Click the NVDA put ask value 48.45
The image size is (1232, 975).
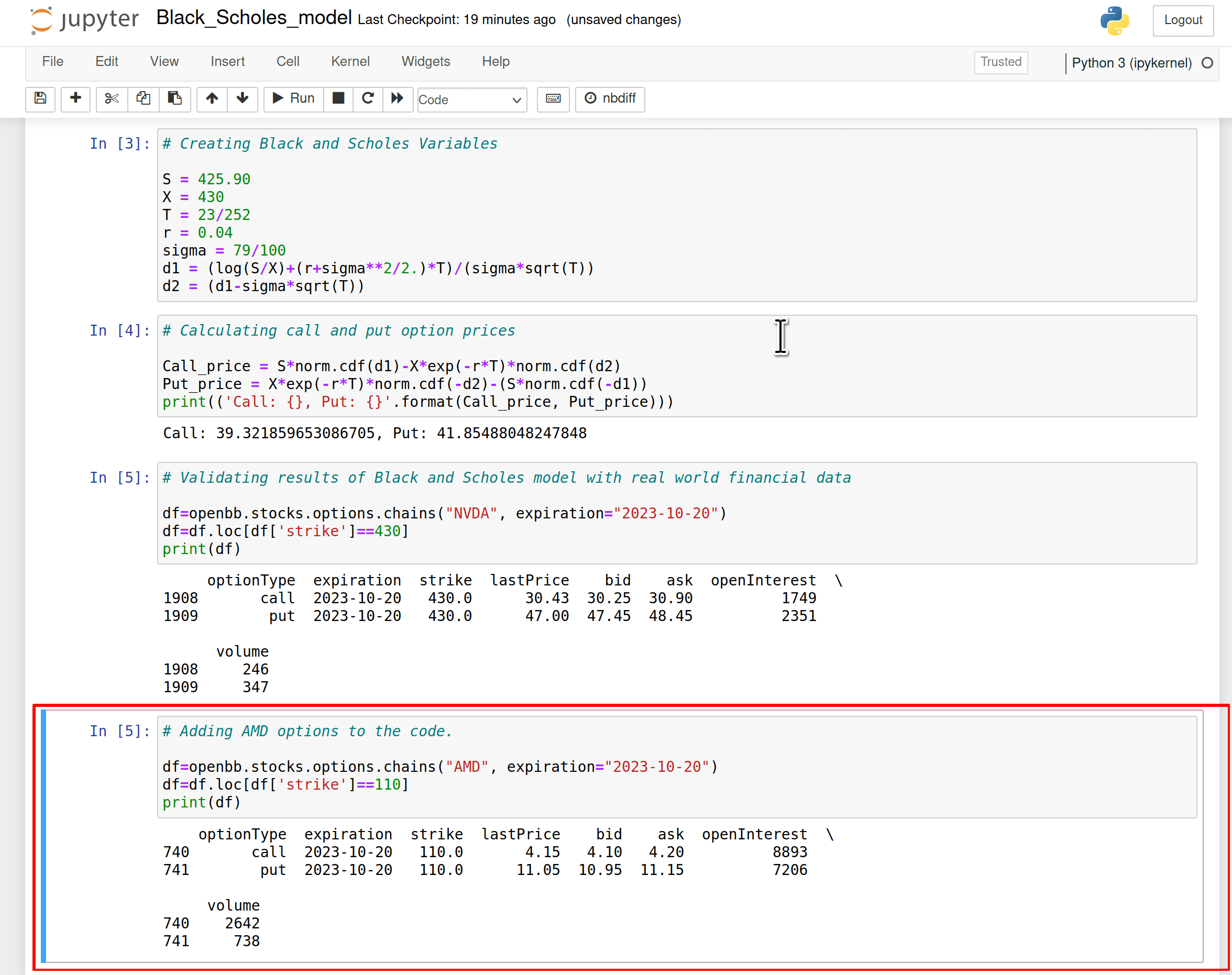(671, 616)
